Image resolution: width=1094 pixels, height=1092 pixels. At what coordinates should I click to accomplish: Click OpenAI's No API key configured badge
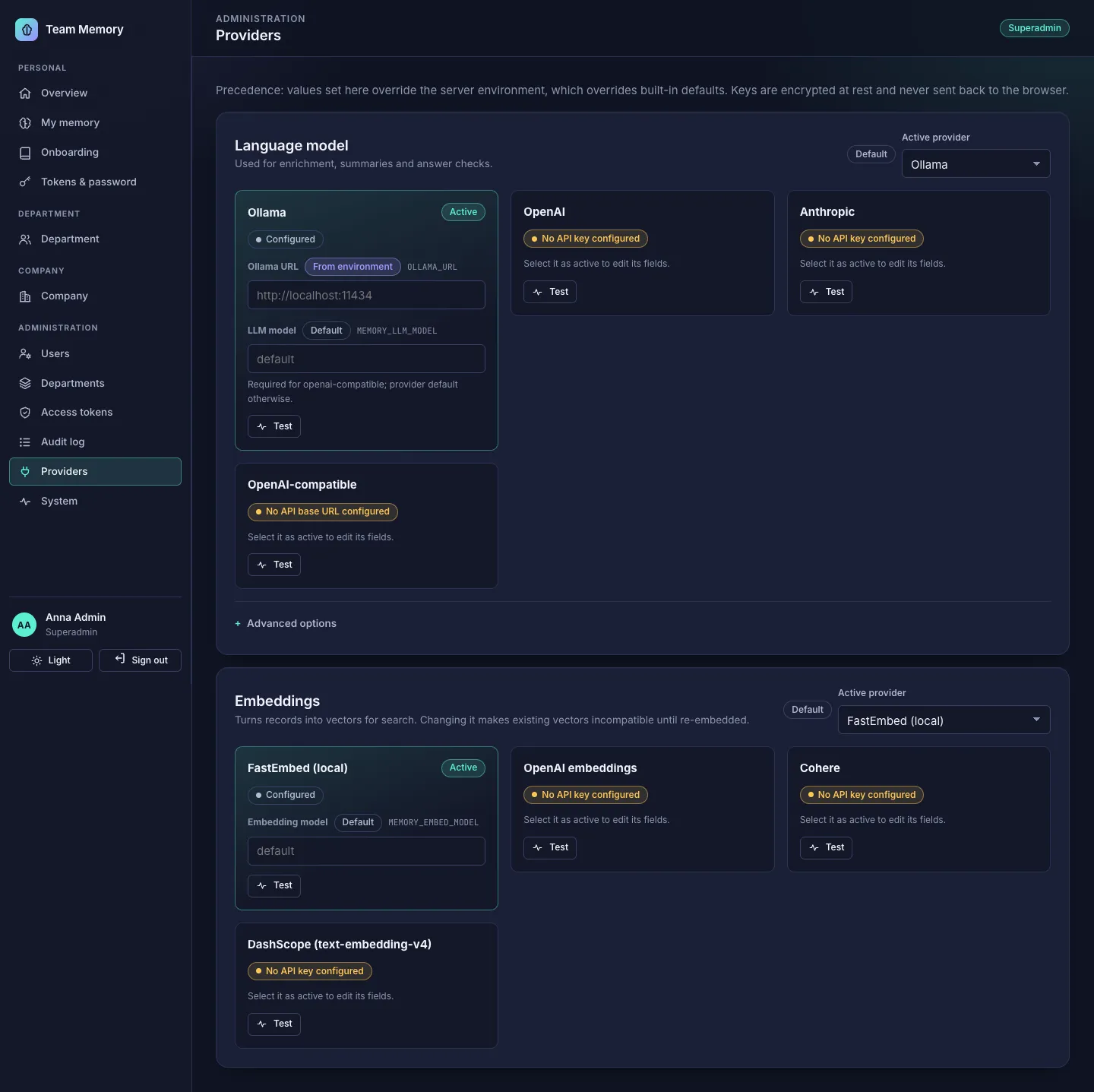pyautogui.click(x=586, y=239)
